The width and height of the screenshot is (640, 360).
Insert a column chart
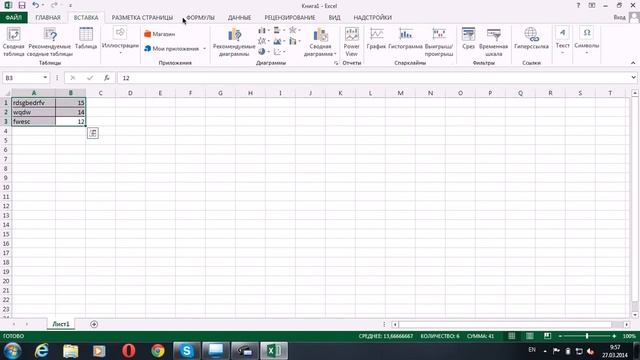pyautogui.click(x=264, y=31)
